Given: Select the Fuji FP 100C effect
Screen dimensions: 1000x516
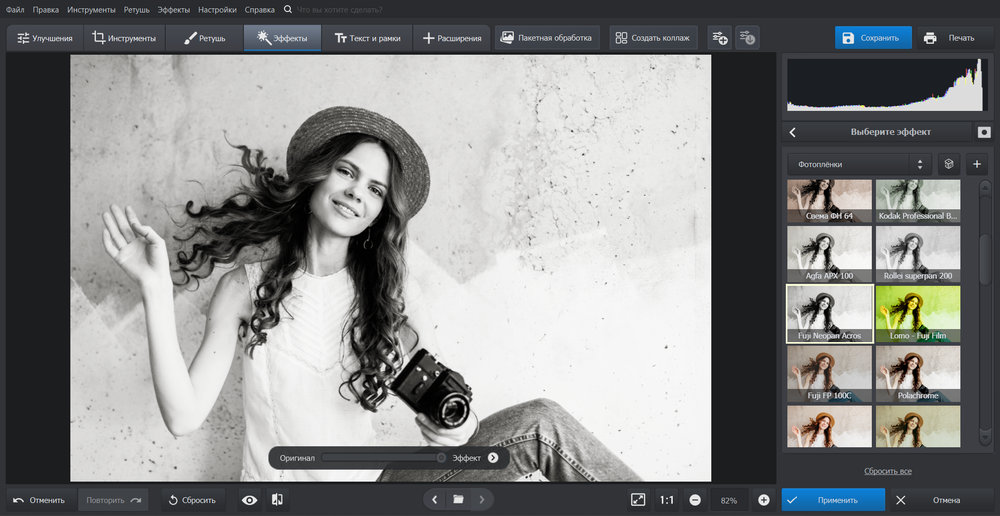Looking at the screenshot, I should click(x=829, y=374).
